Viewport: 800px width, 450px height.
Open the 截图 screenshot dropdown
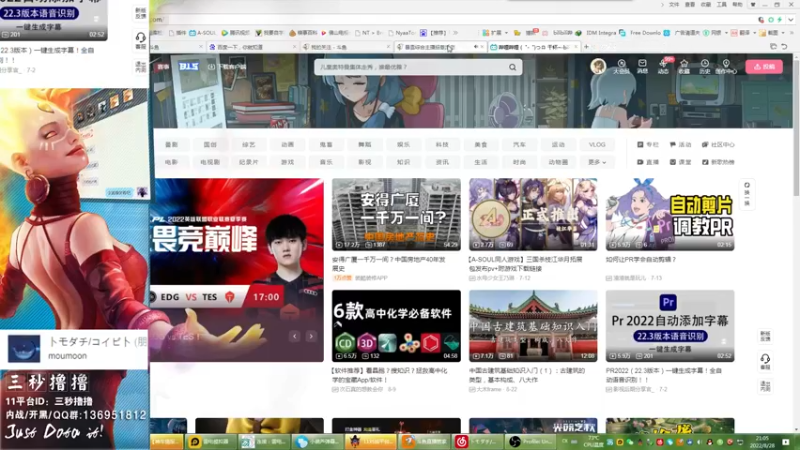pos(772,33)
